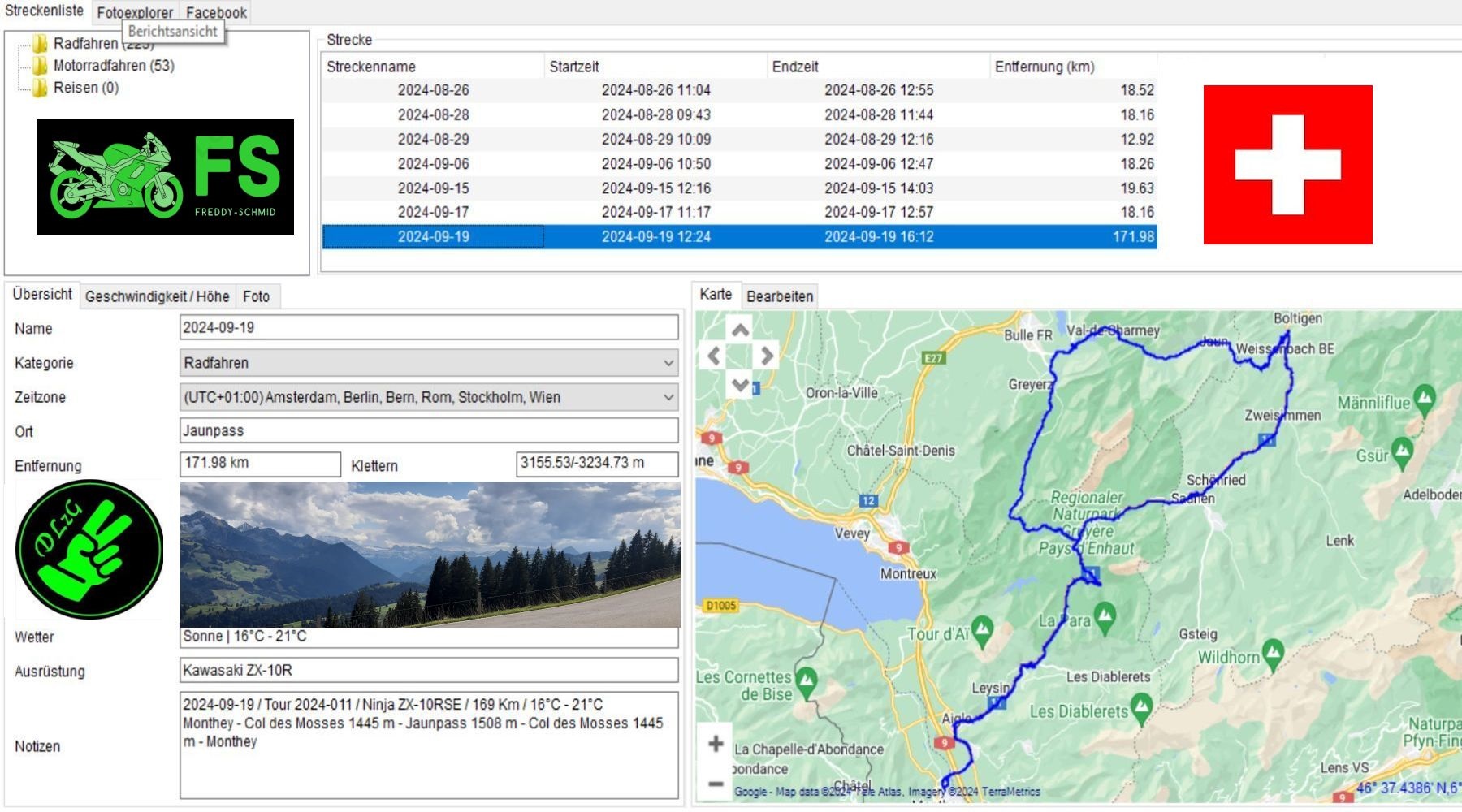Switch to the Streckenliste tab

(x=45, y=11)
